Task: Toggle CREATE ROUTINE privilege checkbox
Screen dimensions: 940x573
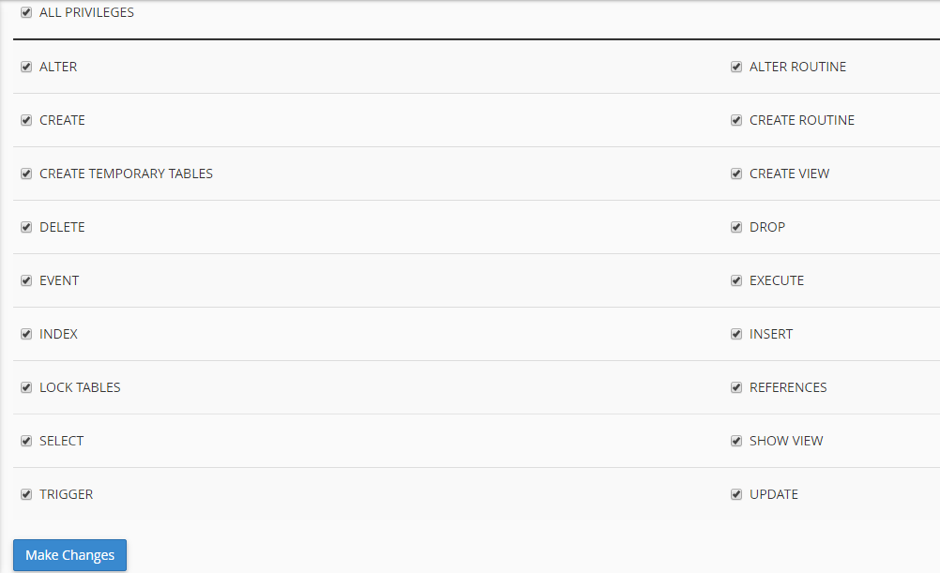Action: click(x=736, y=120)
